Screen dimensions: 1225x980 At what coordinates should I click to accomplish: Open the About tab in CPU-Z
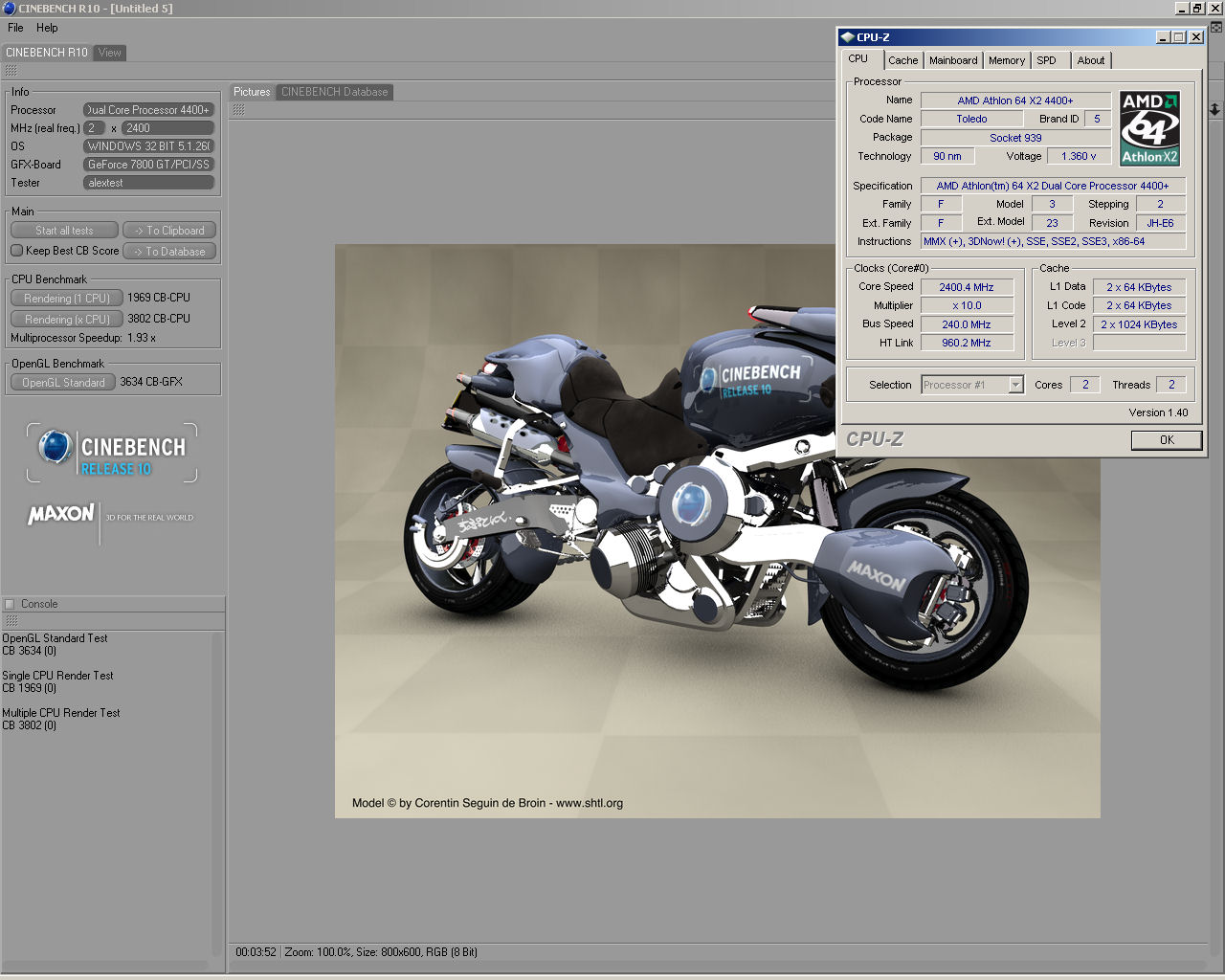[x=1091, y=60]
